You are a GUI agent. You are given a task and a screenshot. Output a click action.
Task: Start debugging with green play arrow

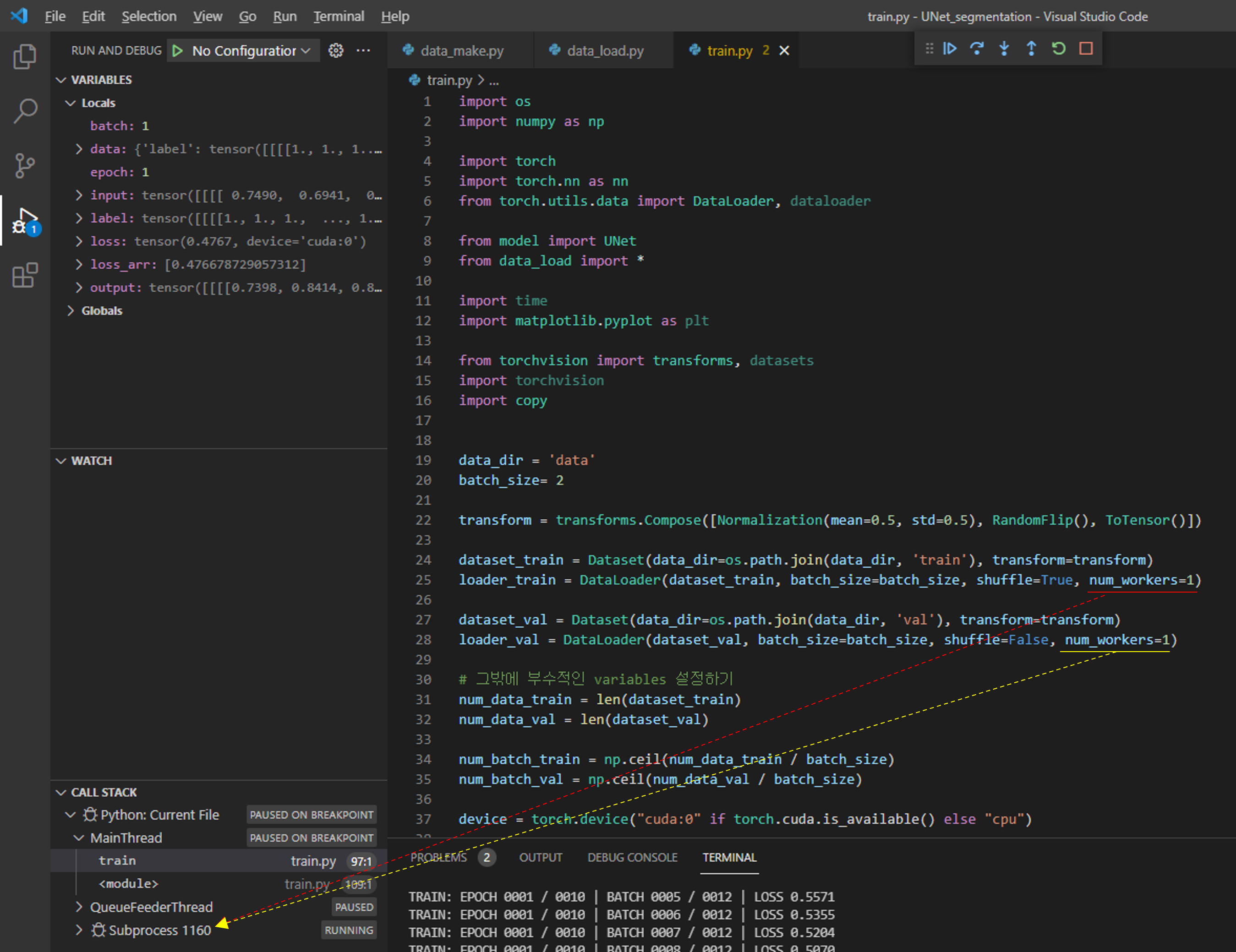point(177,51)
